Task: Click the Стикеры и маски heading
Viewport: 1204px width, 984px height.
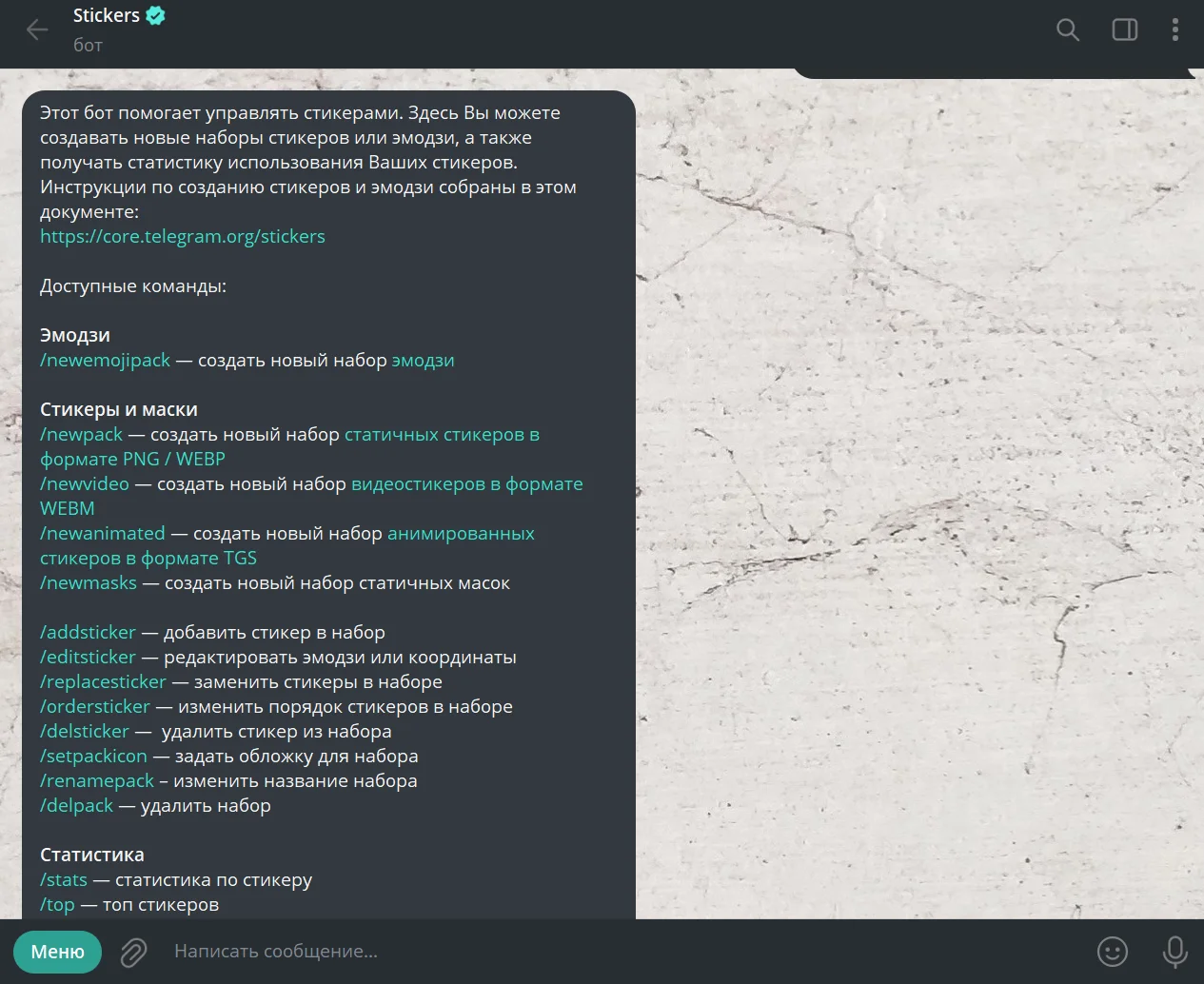Action: coord(119,409)
